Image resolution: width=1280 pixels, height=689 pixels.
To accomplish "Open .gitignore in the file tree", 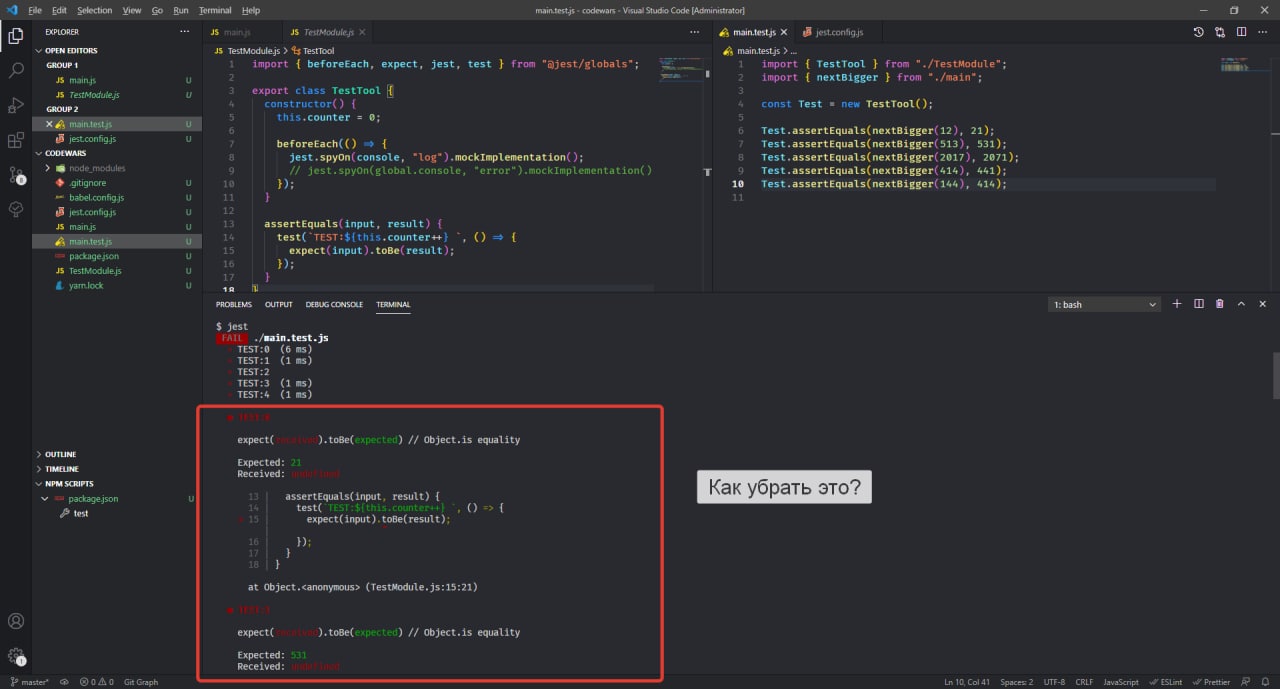I will pos(87,183).
